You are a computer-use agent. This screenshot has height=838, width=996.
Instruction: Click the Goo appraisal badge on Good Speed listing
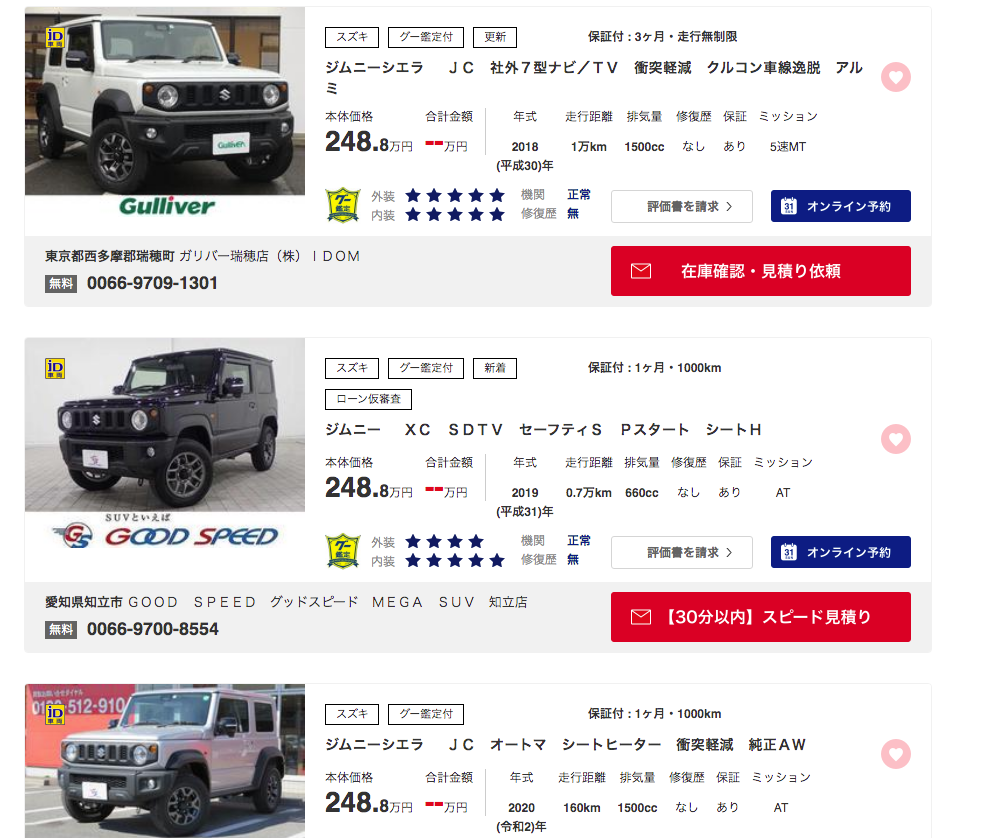343,551
